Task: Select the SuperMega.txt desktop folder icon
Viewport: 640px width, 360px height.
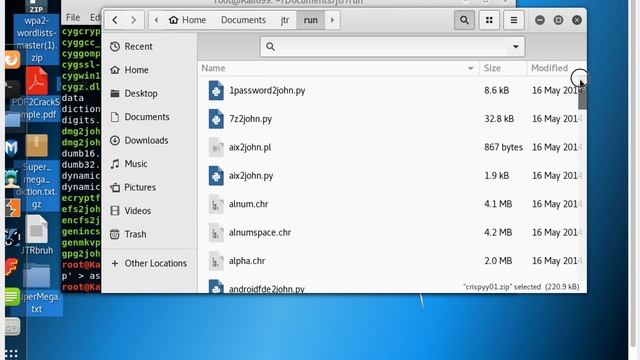Action: tap(37, 289)
